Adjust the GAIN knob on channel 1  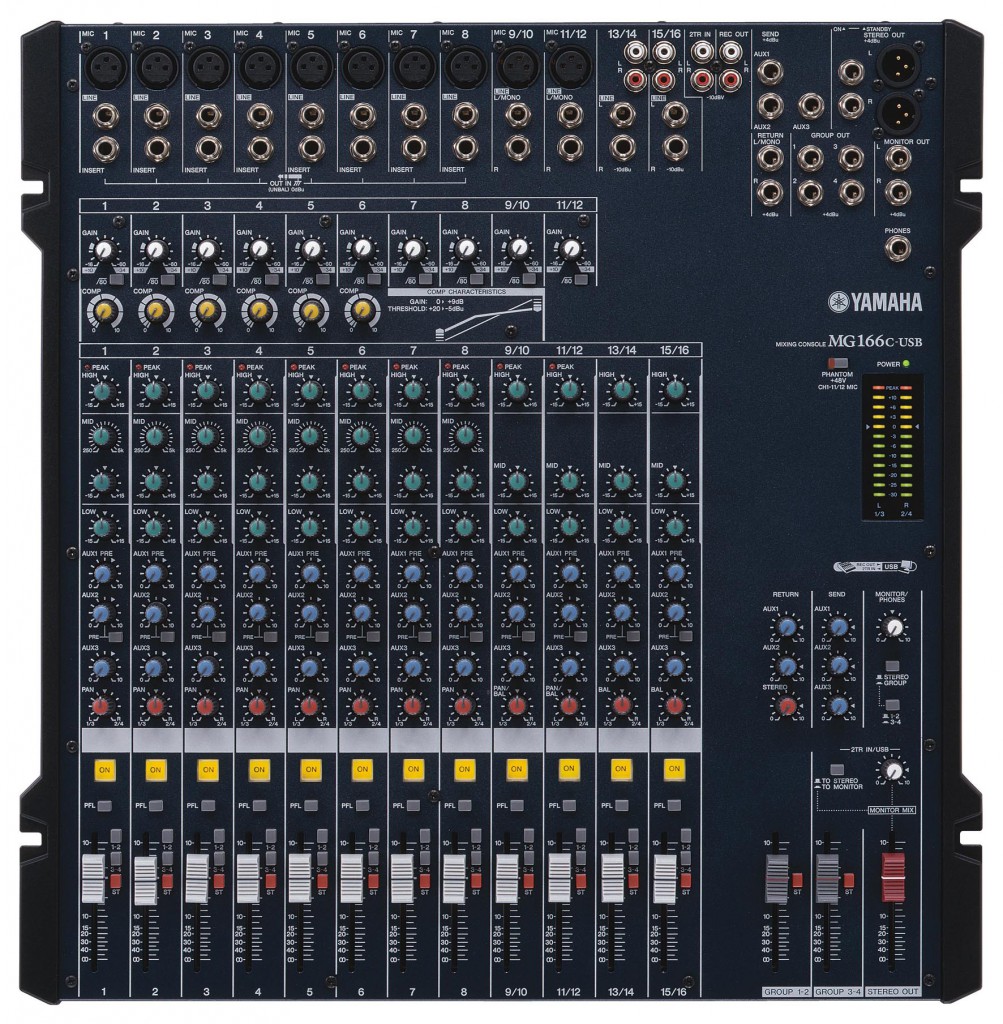[x=104, y=247]
